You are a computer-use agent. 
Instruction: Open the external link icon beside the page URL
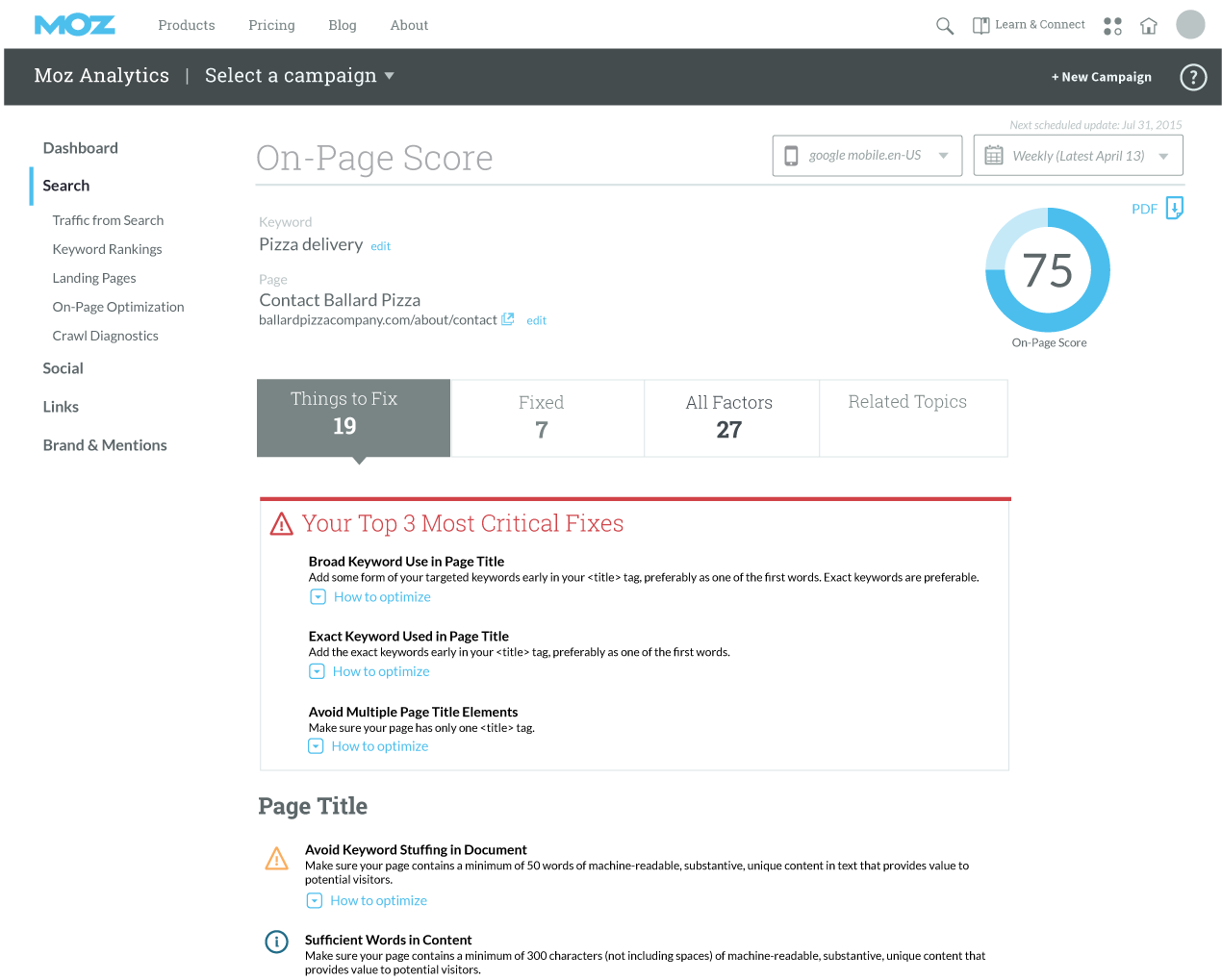pos(507,319)
